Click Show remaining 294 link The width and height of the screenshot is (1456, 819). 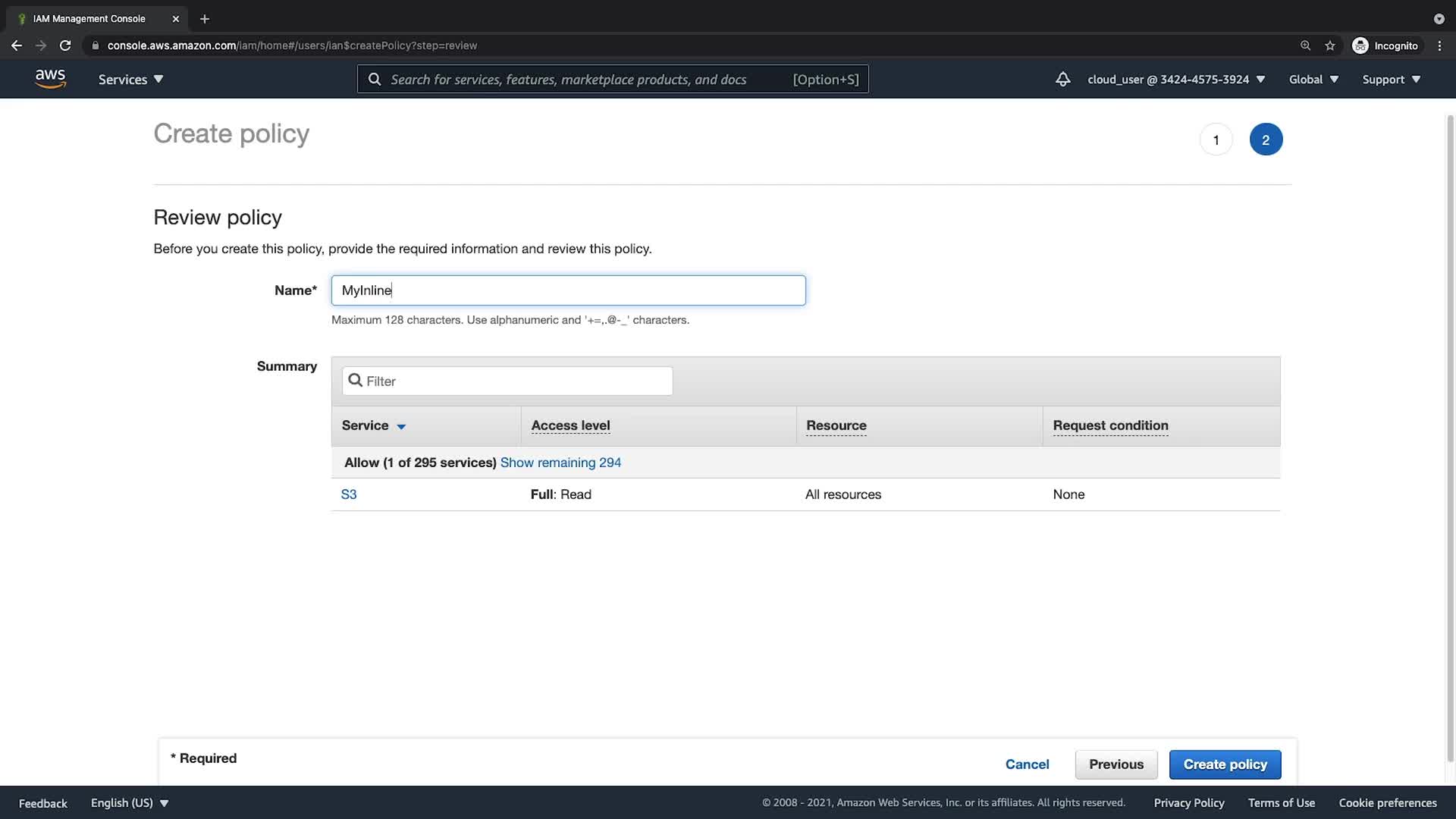pyautogui.click(x=560, y=463)
